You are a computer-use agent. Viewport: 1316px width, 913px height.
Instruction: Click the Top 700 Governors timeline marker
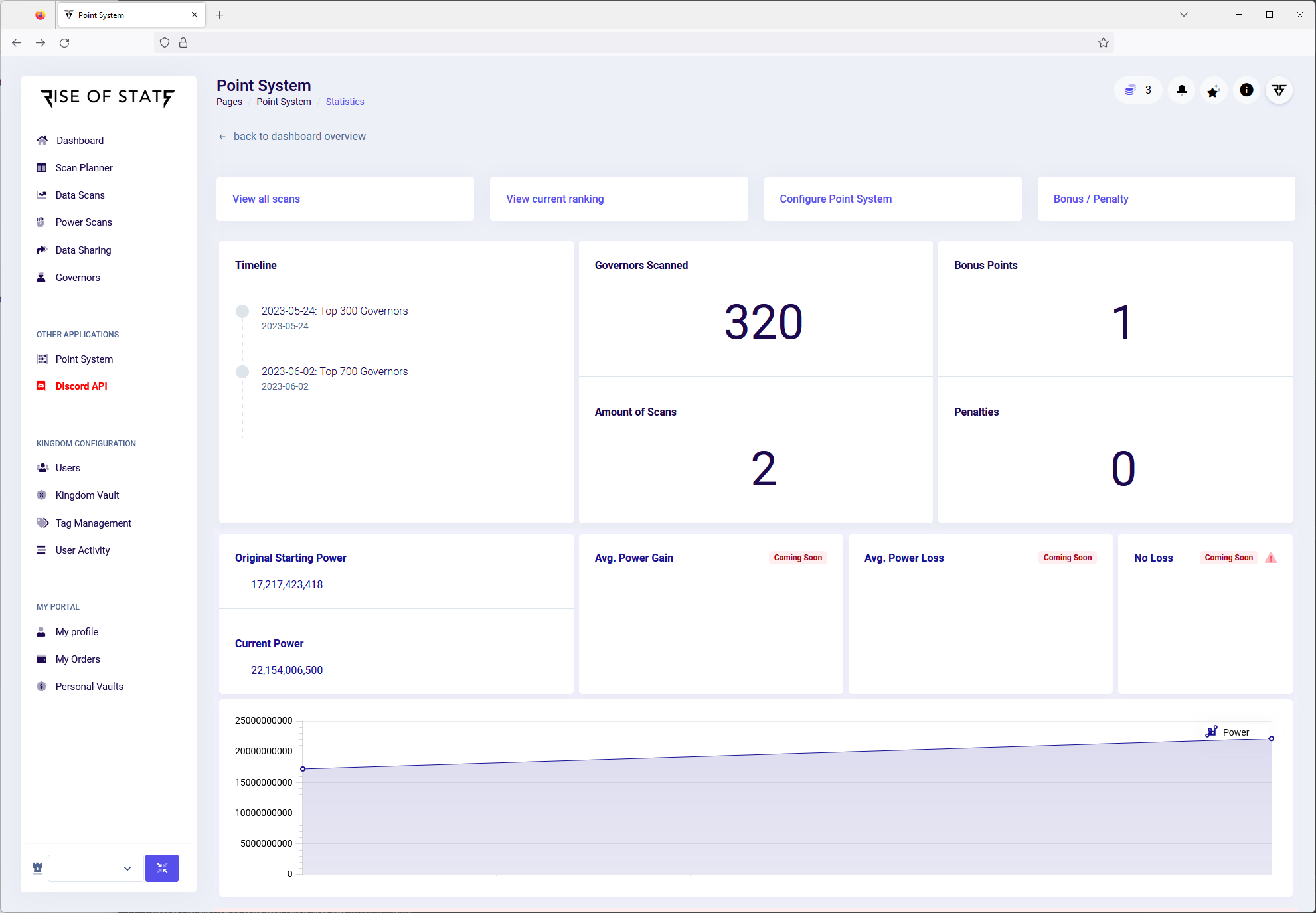click(242, 372)
